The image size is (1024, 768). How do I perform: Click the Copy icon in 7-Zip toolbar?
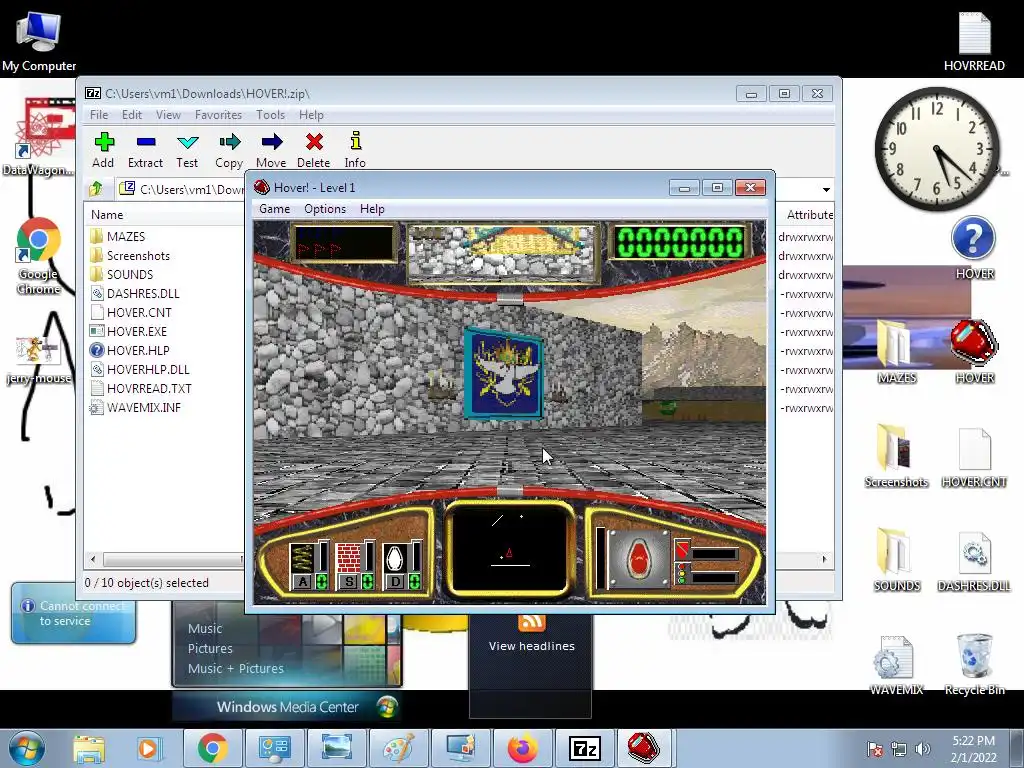point(229,150)
